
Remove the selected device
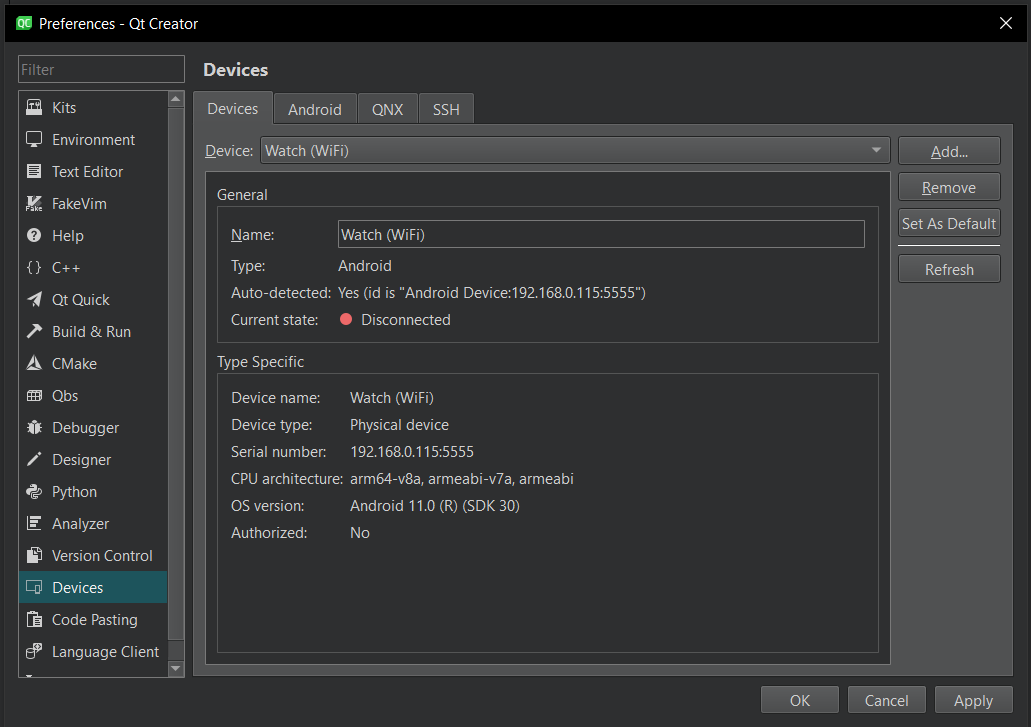point(949,187)
